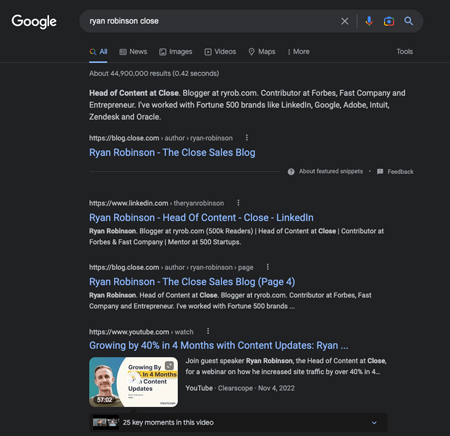The image size is (450, 436).
Task: Switch to the Videos tab
Action: pos(220,52)
